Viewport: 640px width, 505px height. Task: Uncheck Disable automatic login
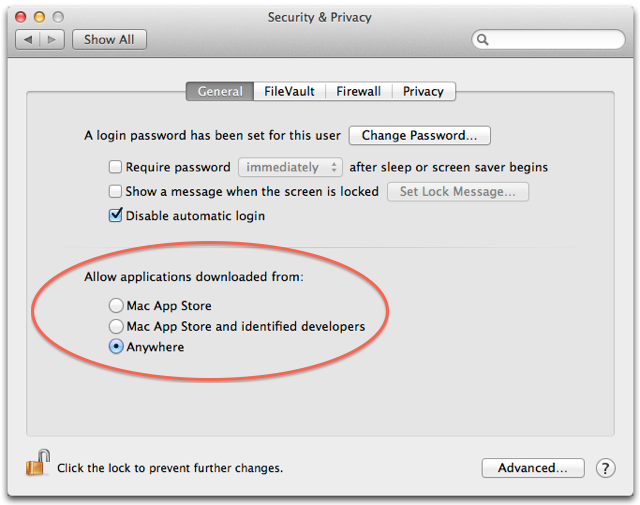(x=116, y=215)
